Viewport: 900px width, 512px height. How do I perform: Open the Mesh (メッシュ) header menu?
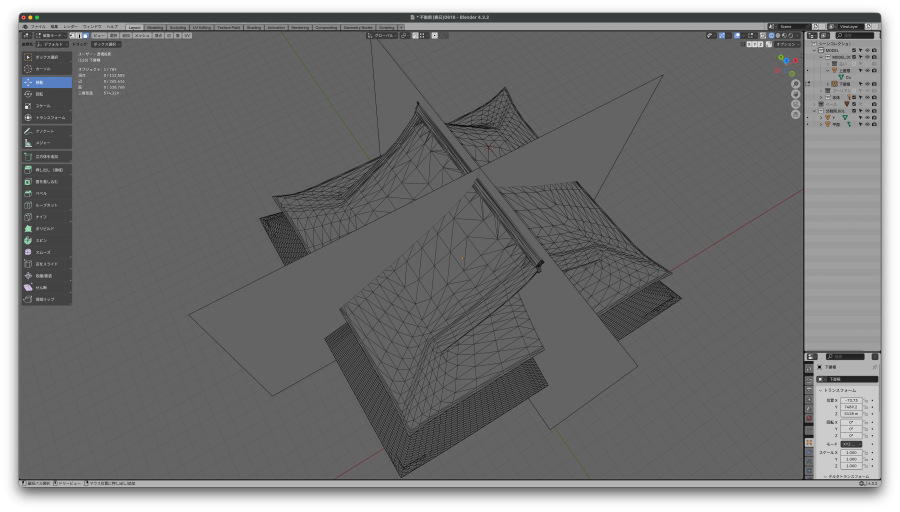142,35
